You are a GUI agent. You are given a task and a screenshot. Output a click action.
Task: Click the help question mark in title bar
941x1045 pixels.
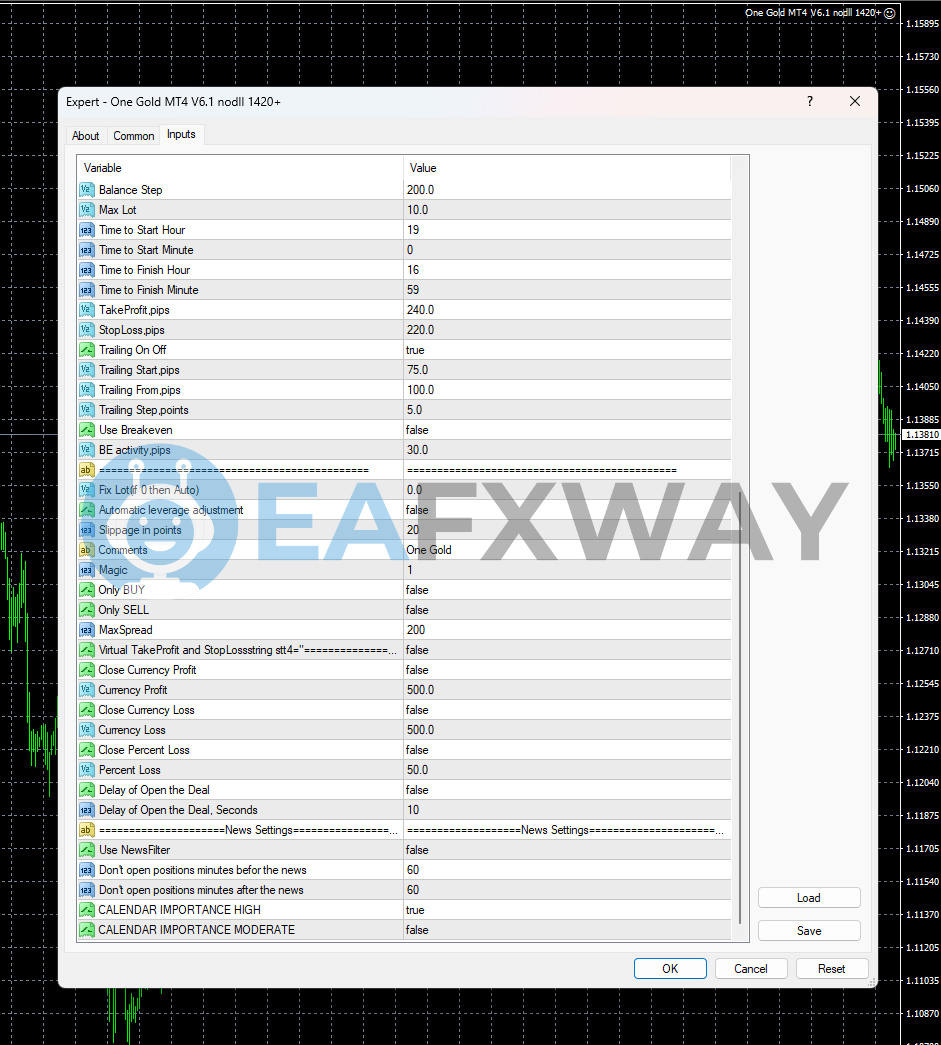810,101
